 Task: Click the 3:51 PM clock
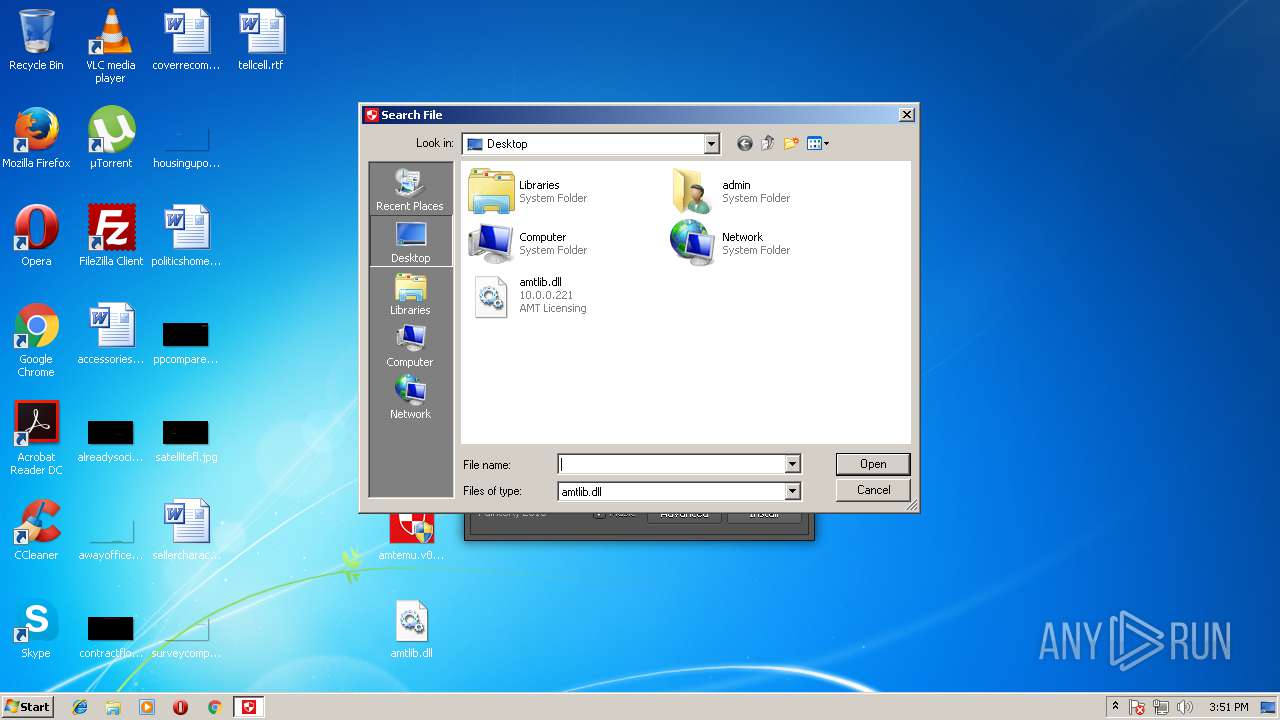click(1228, 707)
